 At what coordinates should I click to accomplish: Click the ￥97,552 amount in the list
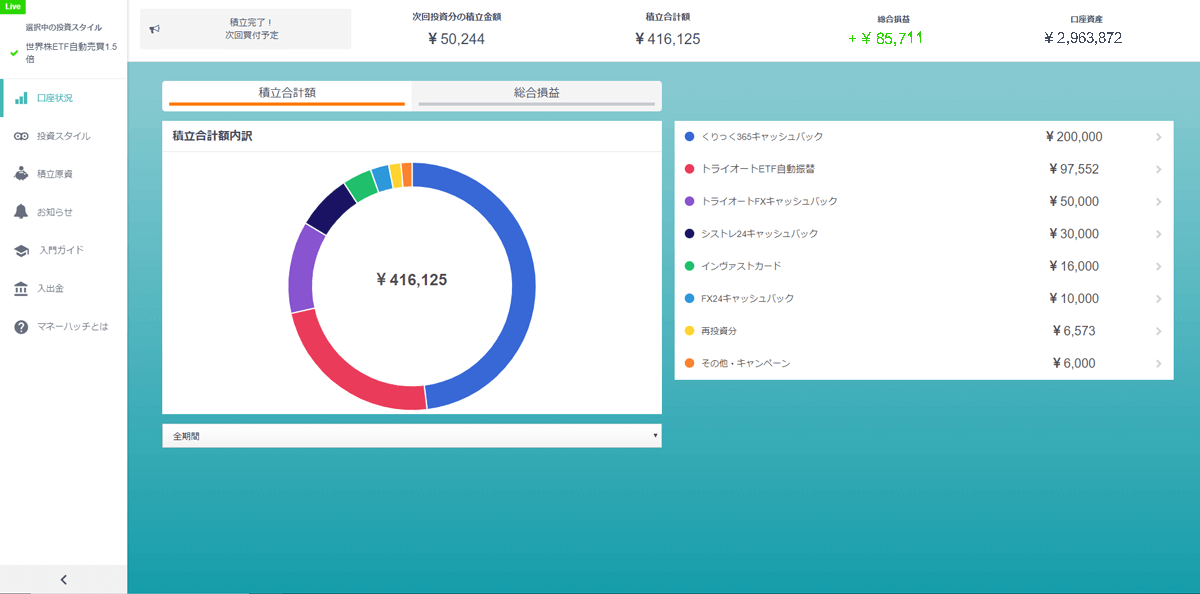click(1074, 169)
